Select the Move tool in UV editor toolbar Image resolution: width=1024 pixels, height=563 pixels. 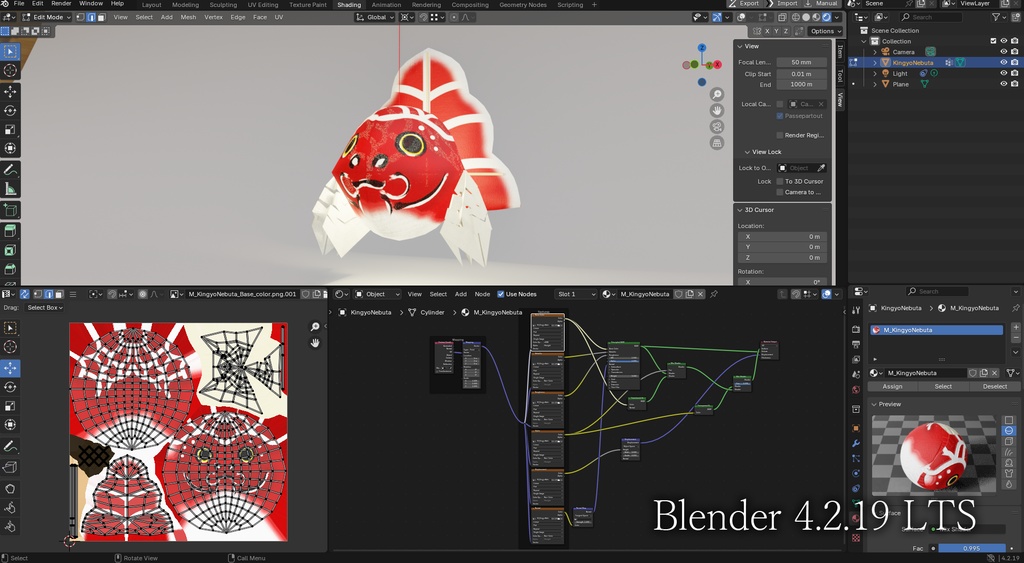[10, 368]
